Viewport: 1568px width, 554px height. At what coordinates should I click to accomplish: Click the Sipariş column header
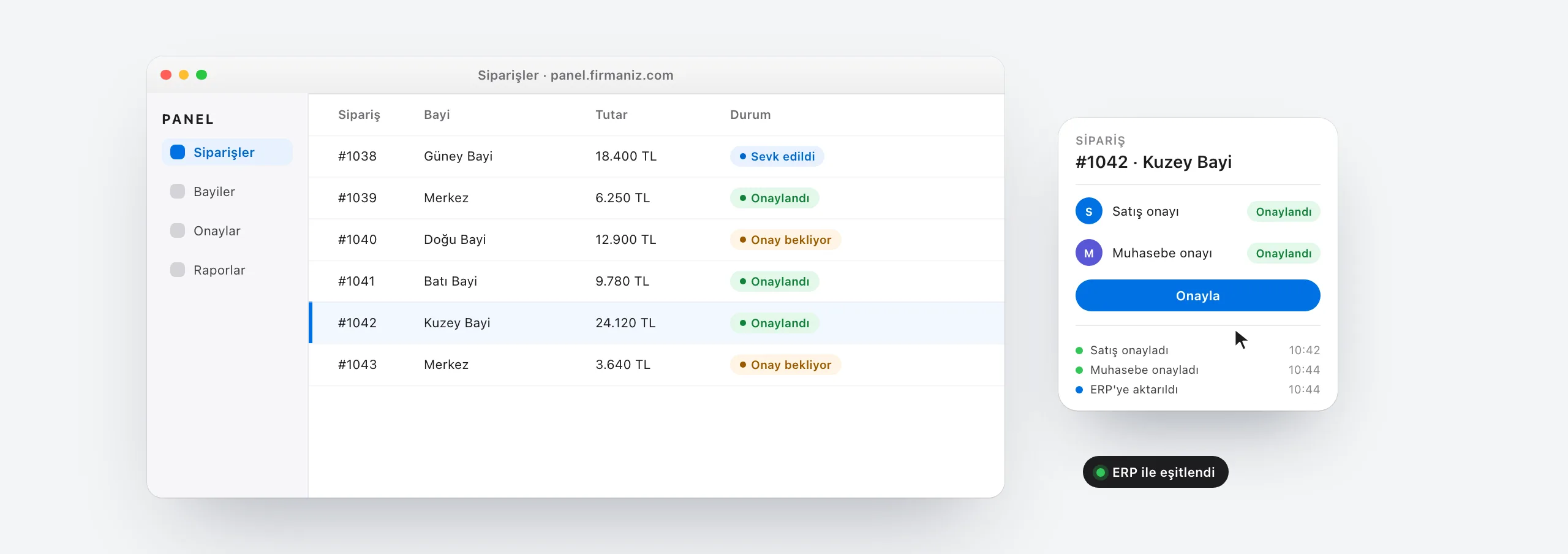click(359, 115)
